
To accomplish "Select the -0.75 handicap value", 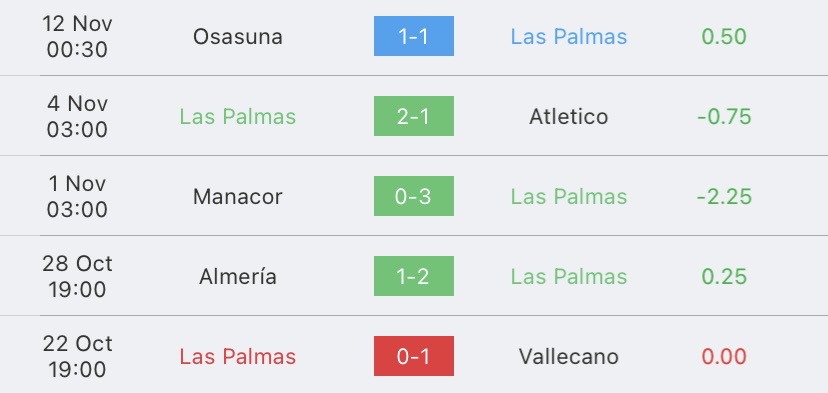I will point(724,117).
